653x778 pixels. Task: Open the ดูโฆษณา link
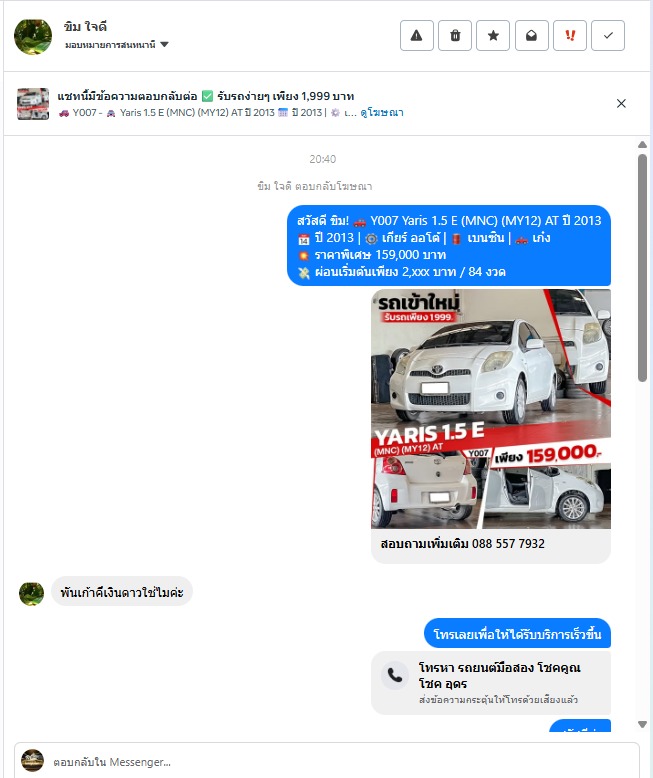coord(382,113)
